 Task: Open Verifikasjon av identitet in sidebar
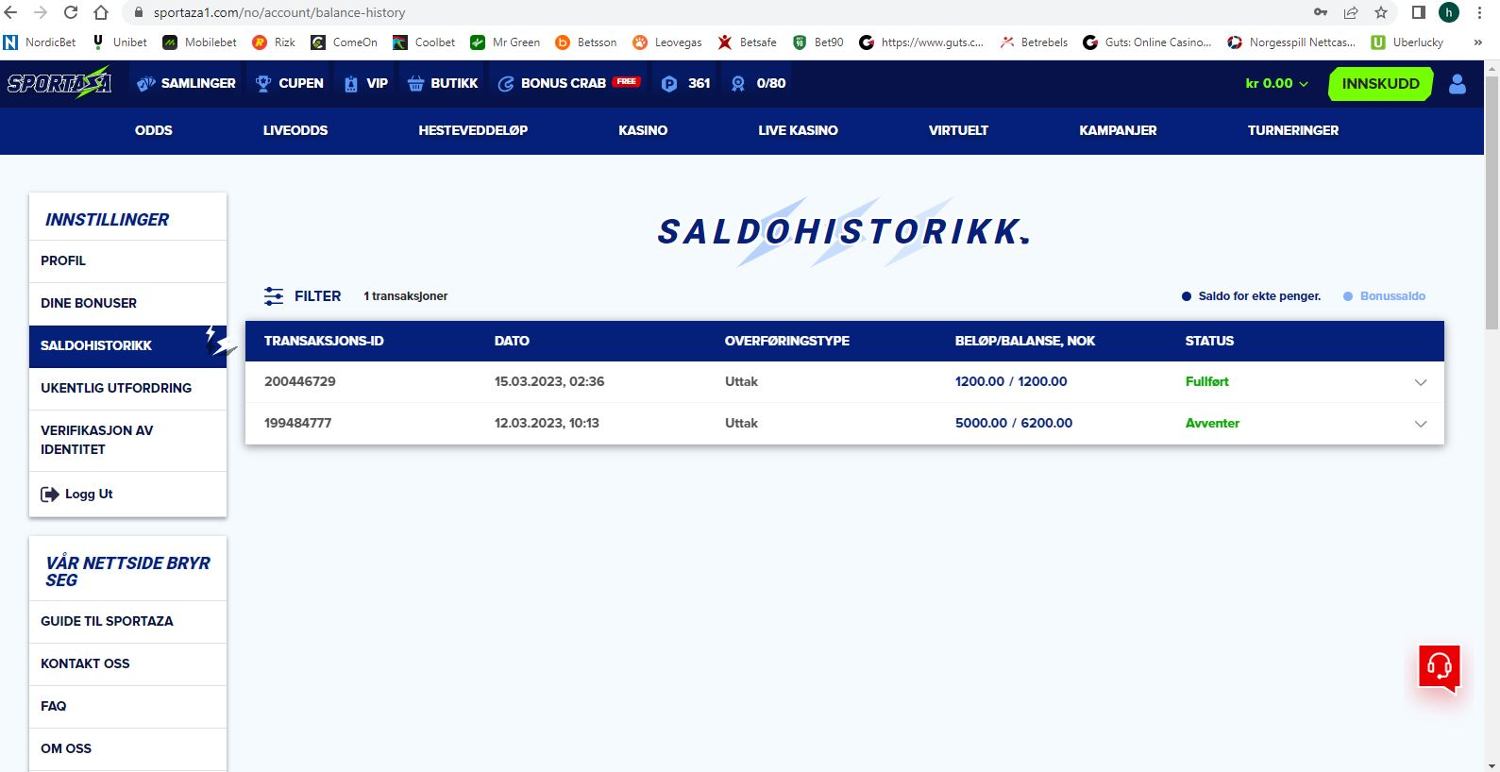coord(97,440)
